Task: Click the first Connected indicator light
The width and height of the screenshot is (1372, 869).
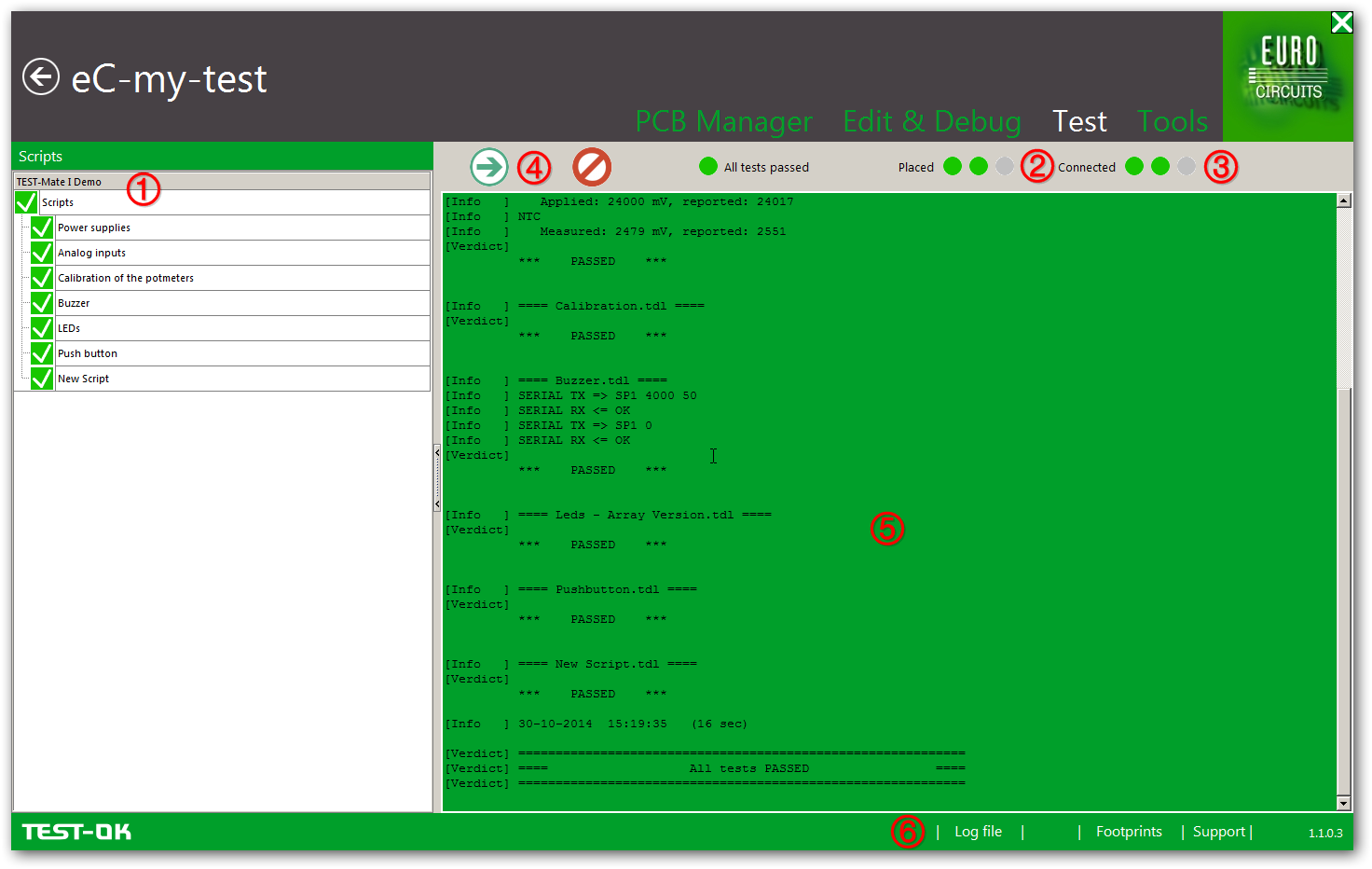Action: tap(1134, 166)
